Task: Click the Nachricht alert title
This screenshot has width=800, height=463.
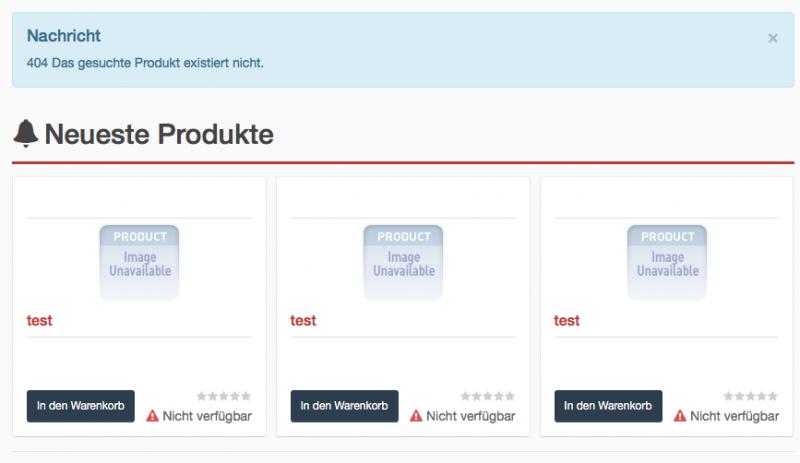Action: pyautogui.click(x=64, y=36)
